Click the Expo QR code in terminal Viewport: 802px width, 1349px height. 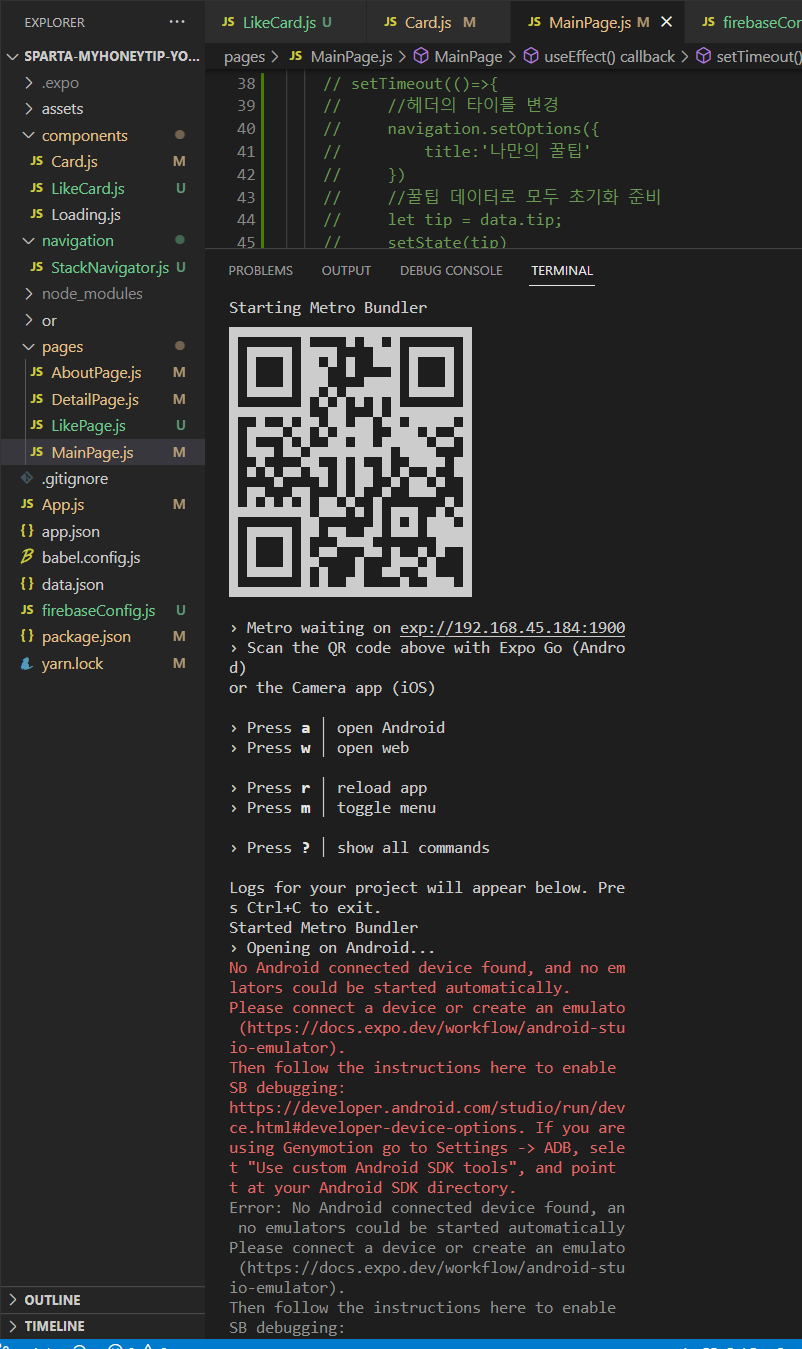click(350, 463)
